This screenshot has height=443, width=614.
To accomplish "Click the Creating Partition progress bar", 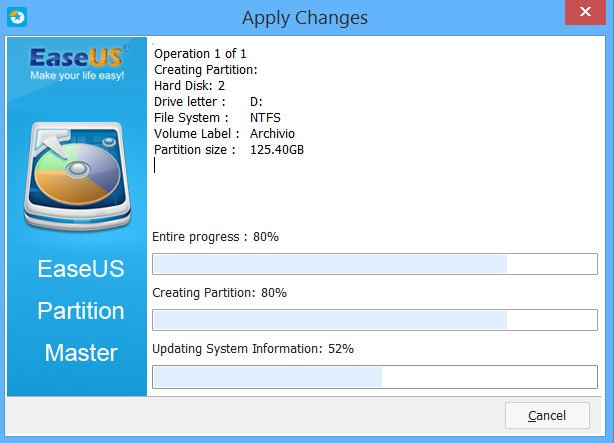I will click(375, 320).
